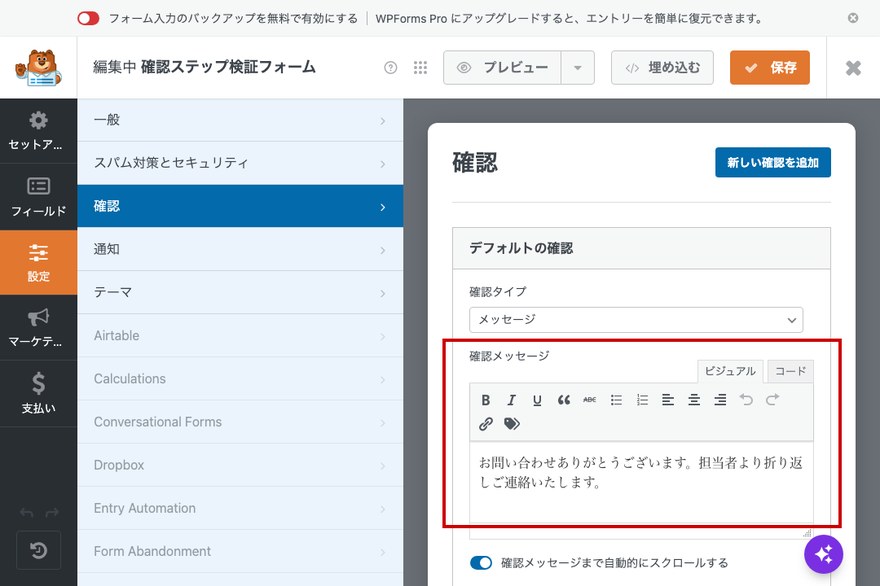Image resolution: width=880 pixels, height=586 pixels.
Task: Align text right
Action: [x=720, y=400]
